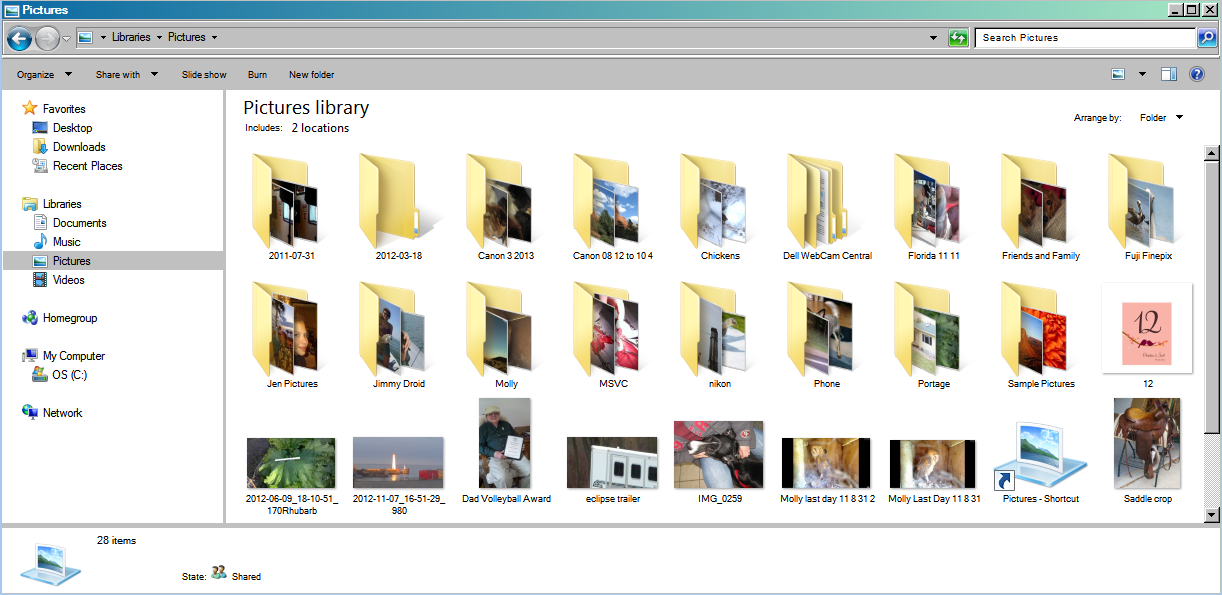Viewport: 1222px width, 595px height.
Task: Select the Fuji Finepix folder
Action: tap(1141, 201)
